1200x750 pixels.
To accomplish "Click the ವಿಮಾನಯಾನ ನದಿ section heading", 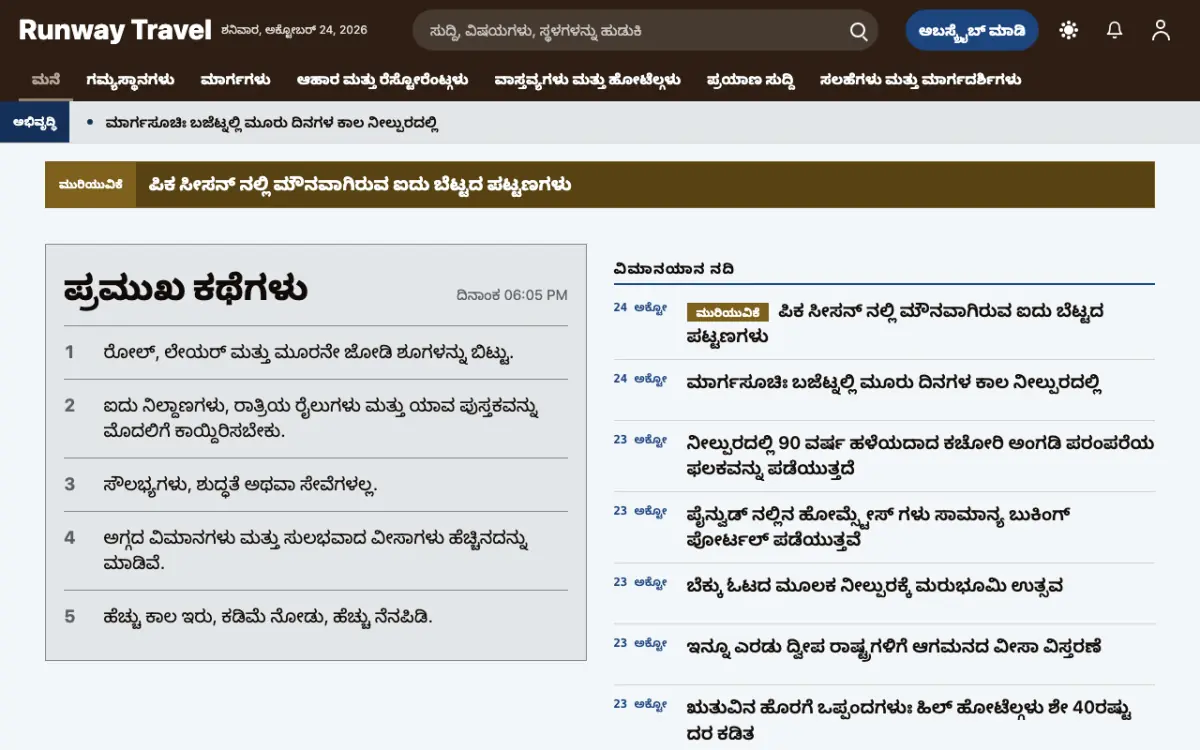I will (x=674, y=268).
